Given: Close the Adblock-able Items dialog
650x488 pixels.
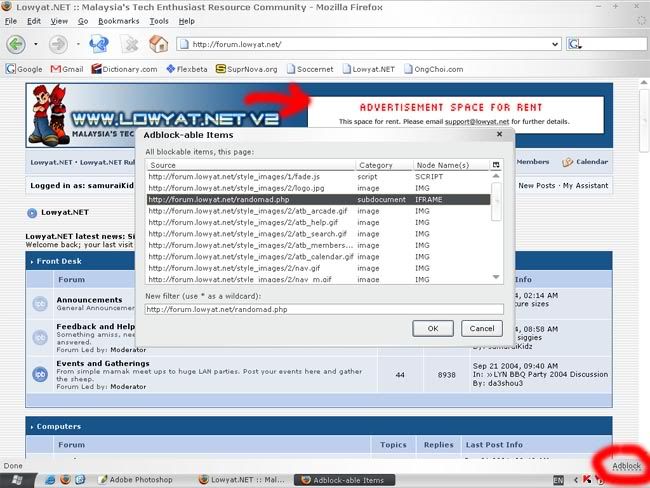Looking at the screenshot, I should tap(500, 134).
